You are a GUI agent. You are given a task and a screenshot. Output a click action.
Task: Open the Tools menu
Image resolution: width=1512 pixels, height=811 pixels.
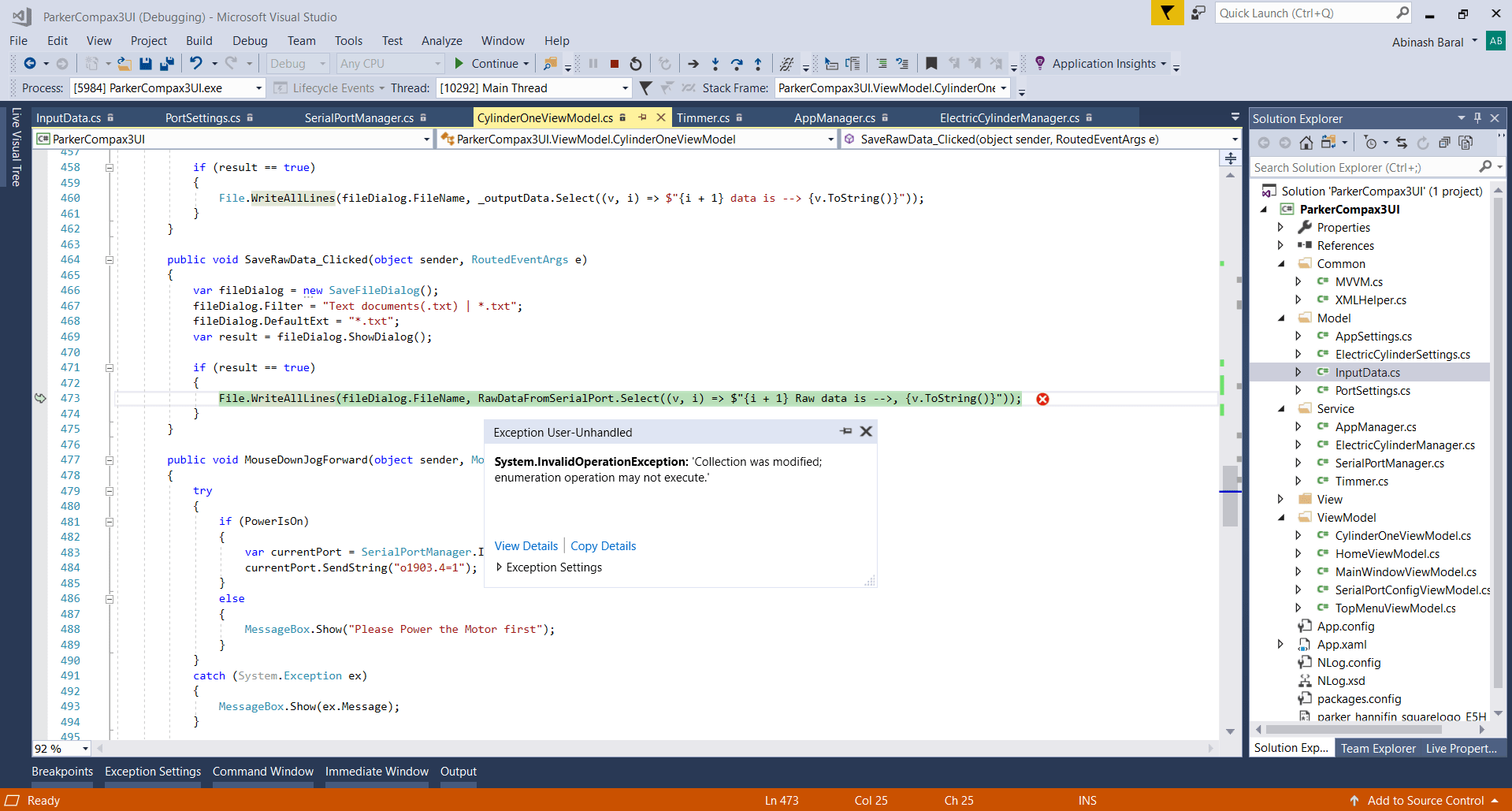click(x=348, y=41)
